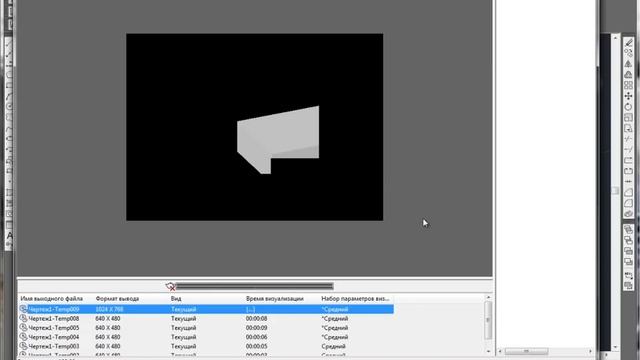Image resolution: width=640 pixels, height=360 pixels.
Task: Click render history list scrollbar thumb
Action: [x=489, y=320]
